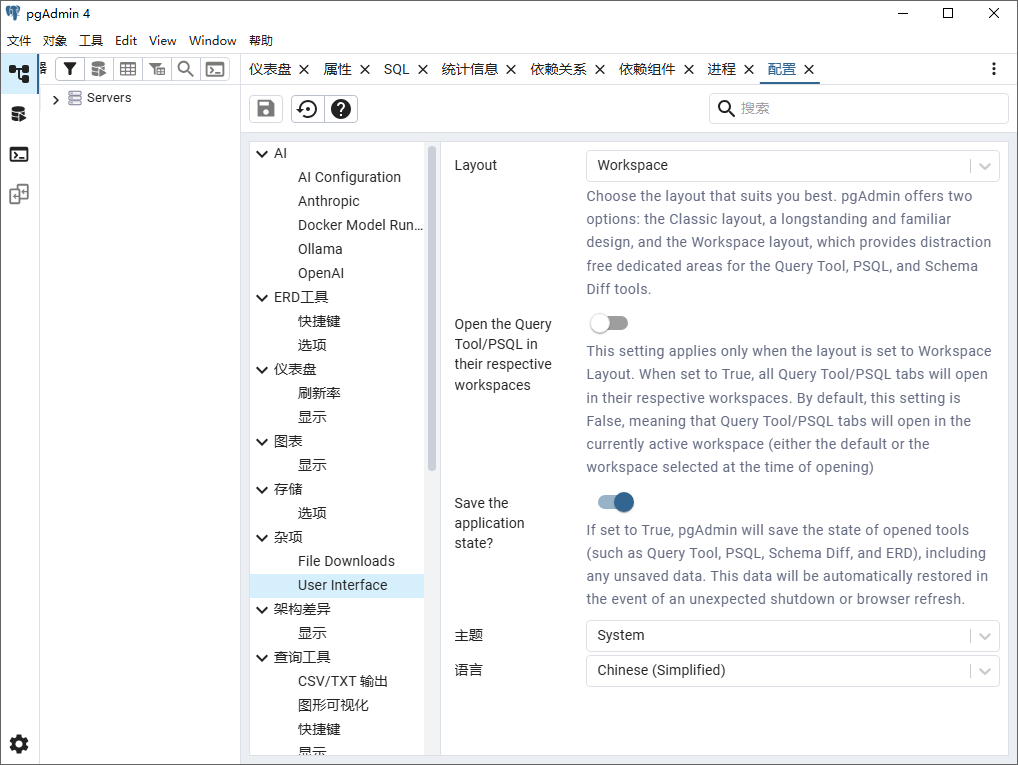Close the 依赖关系 tab
The image size is (1018, 765).
pos(600,69)
